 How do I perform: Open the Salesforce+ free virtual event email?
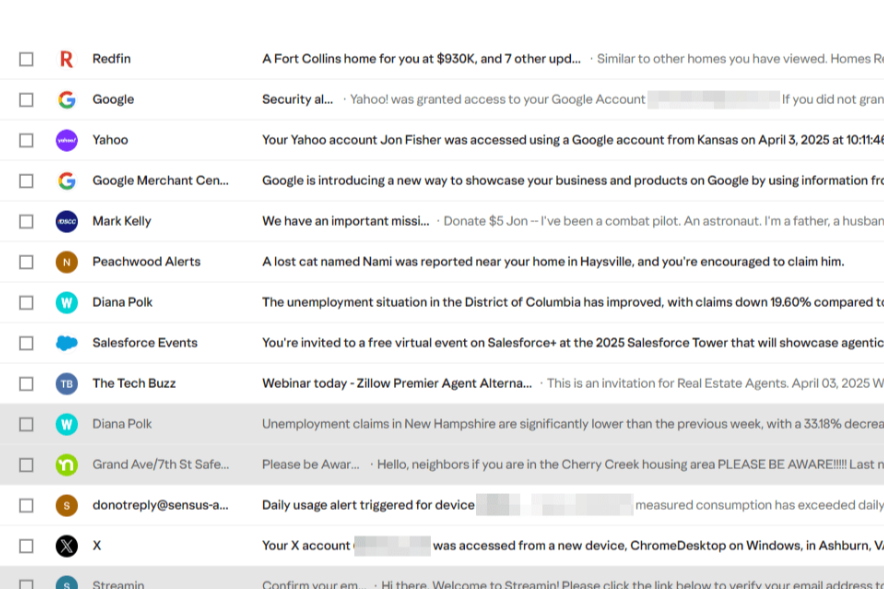[x=573, y=343]
